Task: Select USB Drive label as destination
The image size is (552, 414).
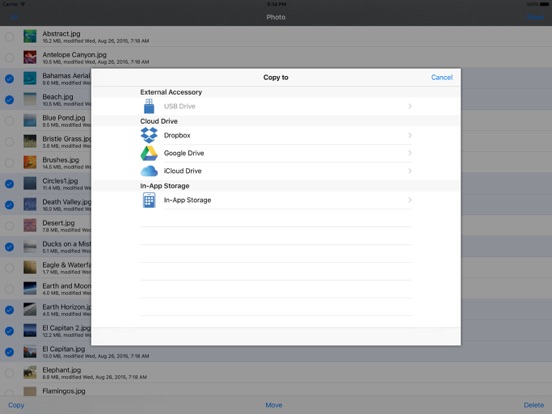Action: click(x=179, y=106)
